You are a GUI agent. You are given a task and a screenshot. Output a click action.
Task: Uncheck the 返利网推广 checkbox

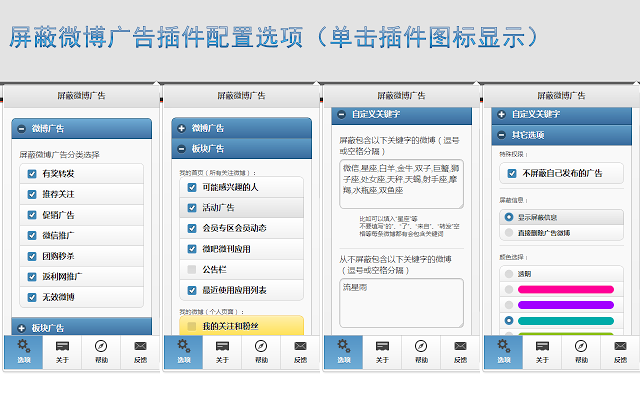(x=32, y=277)
